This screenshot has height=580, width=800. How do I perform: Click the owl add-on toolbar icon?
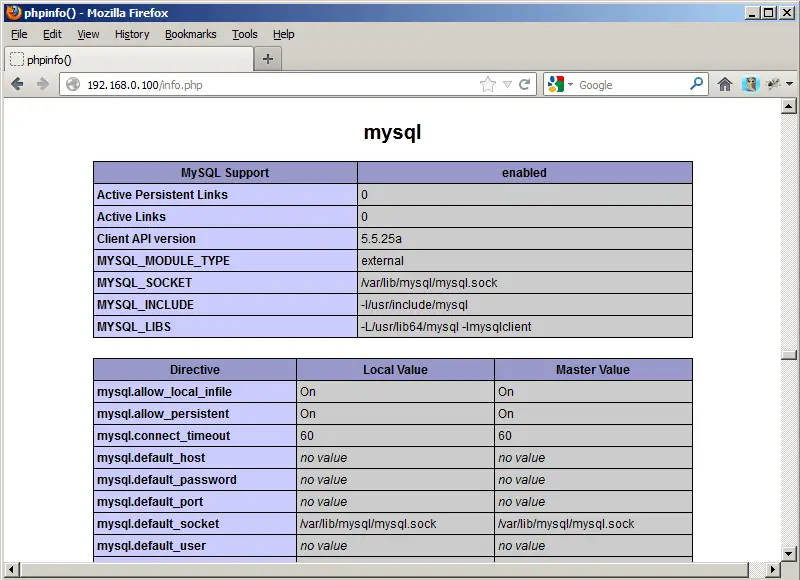[750, 84]
